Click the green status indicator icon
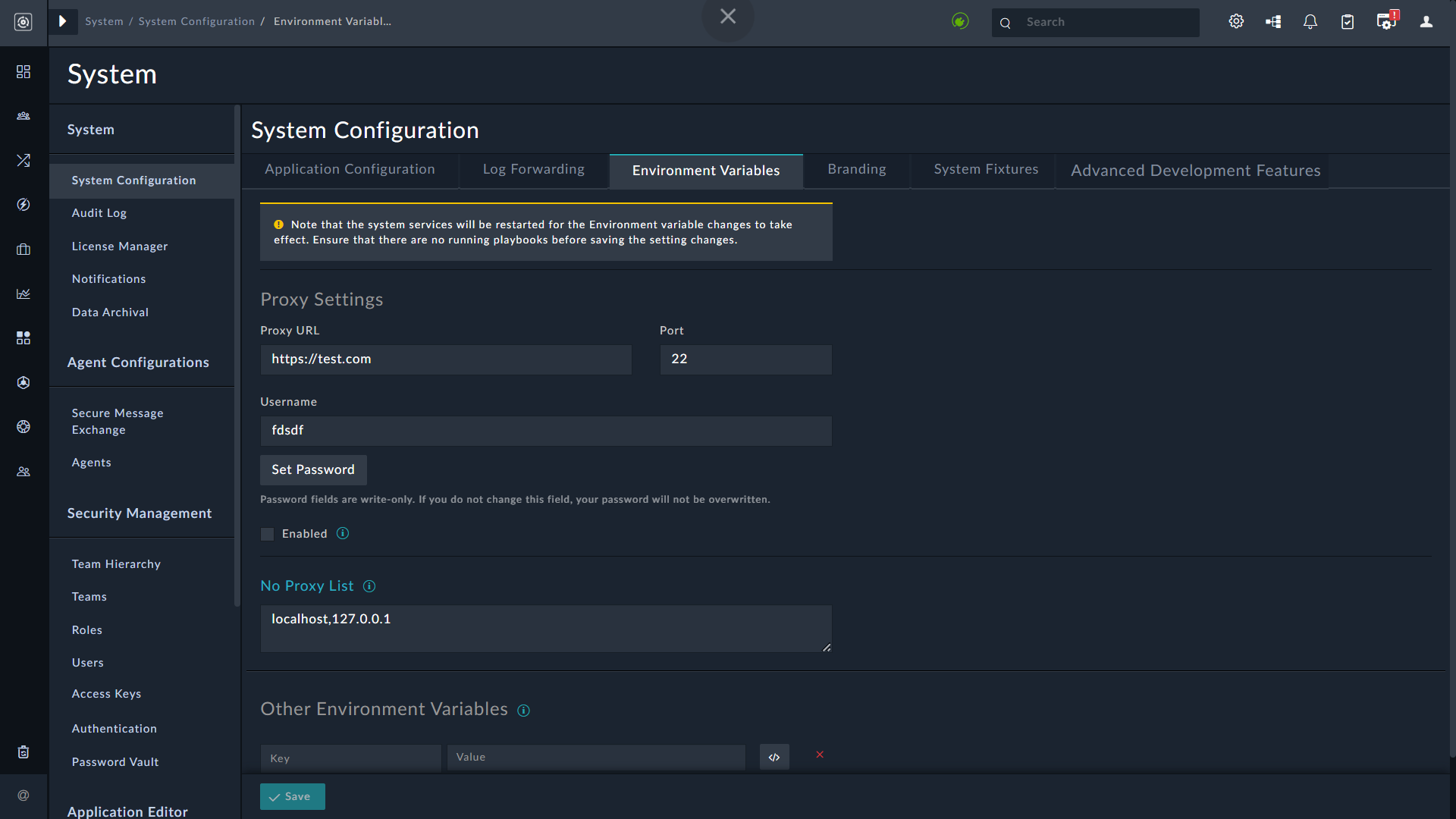This screenshot has height=819, width=1456. [x=960, y=21]
